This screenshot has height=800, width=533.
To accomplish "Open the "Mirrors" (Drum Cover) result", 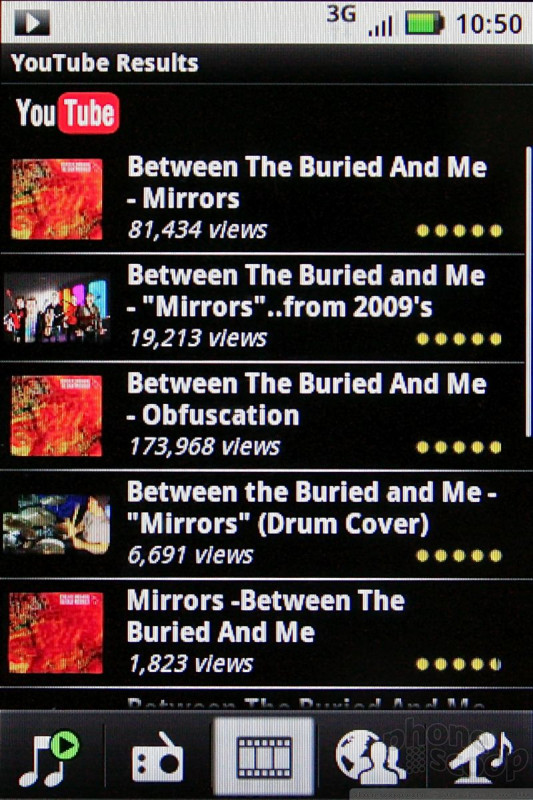I will 262,524.
